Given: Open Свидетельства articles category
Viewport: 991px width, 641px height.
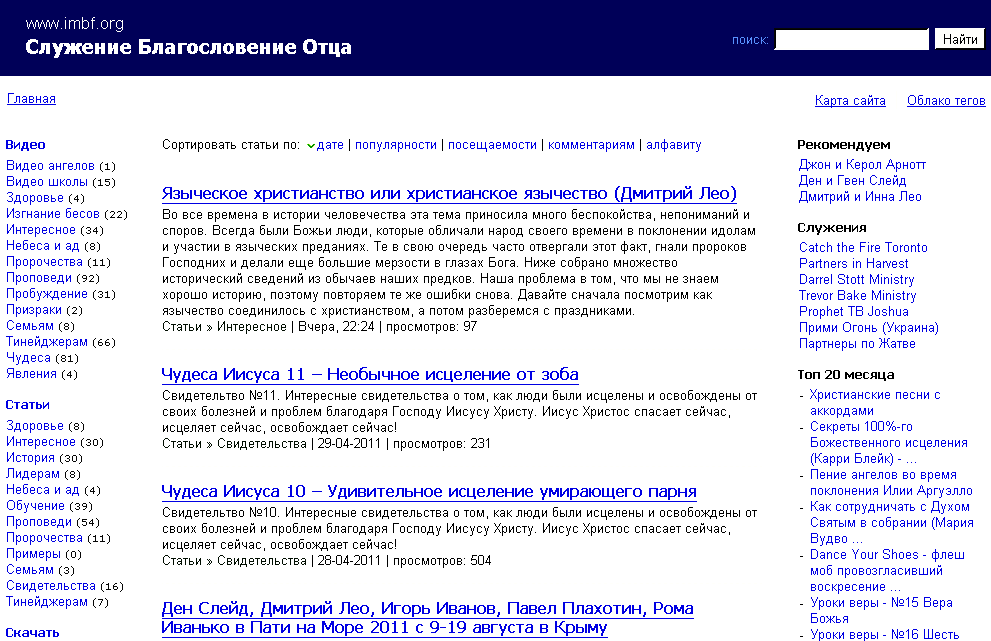Looking at the screenshot, I should click(51, 585).
